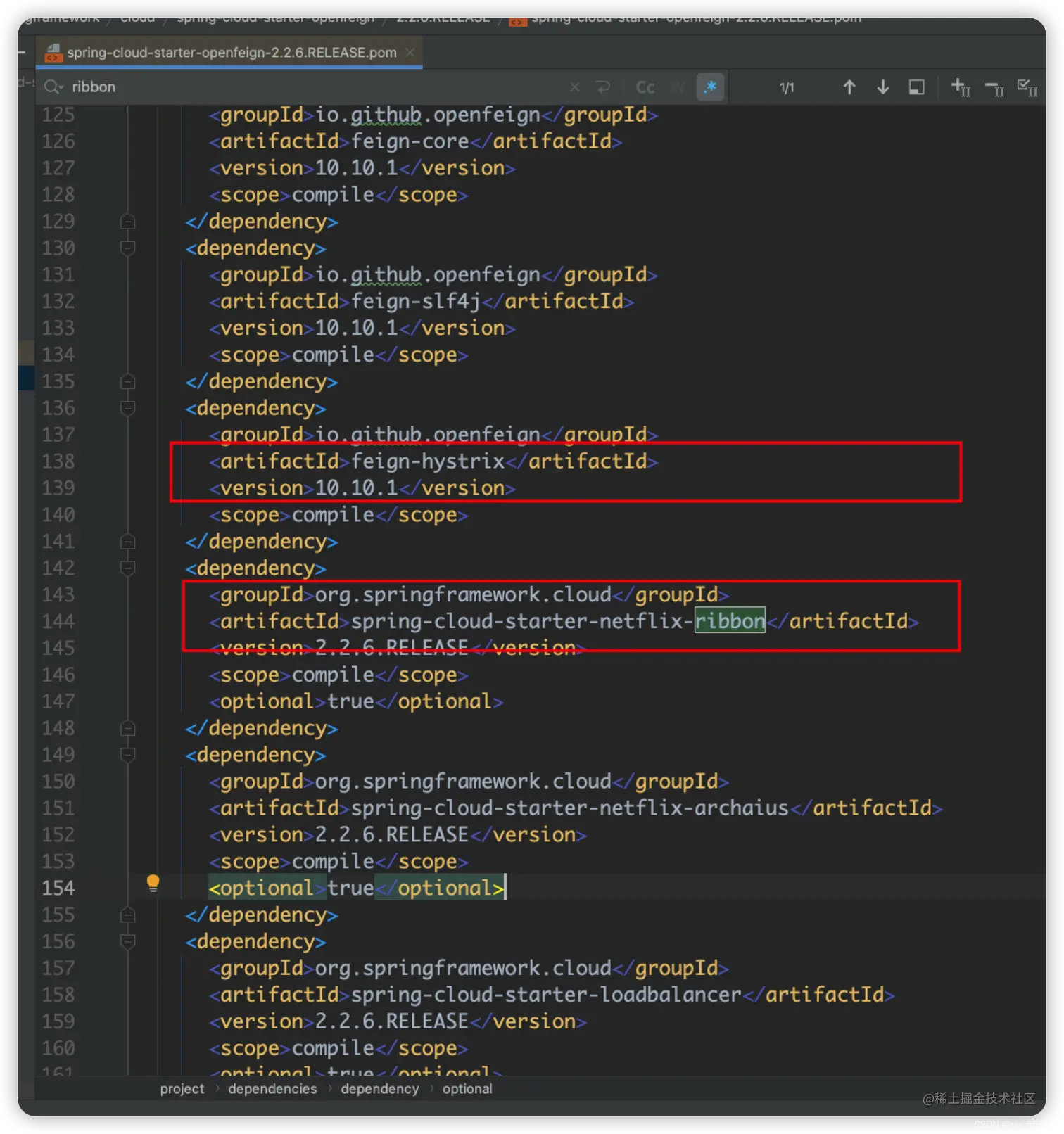
Task: Click 'true' optional value on line 147
Action: point(350,701)
